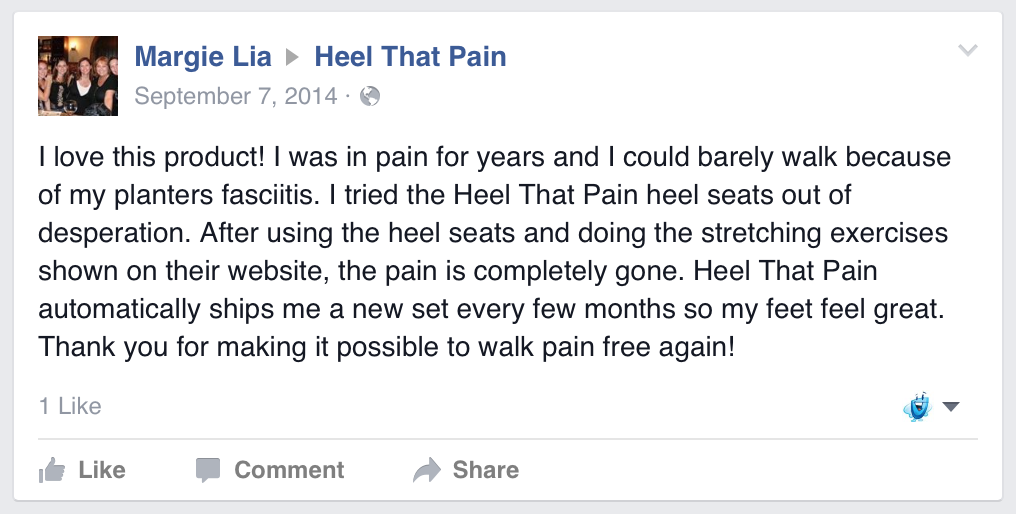View who liked via "1 Like"
1016x514 pixels.
70,406
